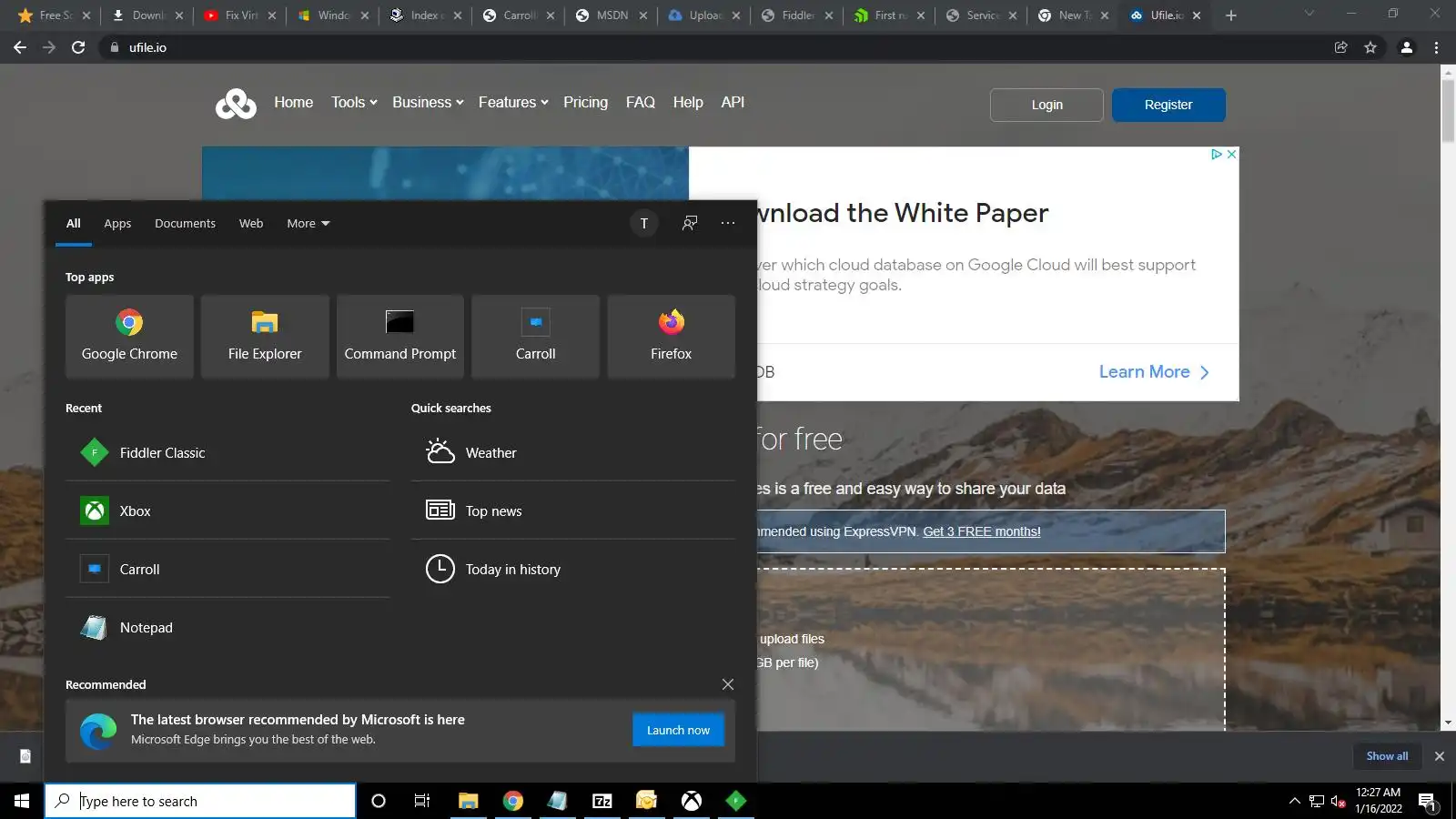Screen dimensions: 1456x819
Task: Switch to the Fix Virt browser tab
Action: click(x=240, y=15)
